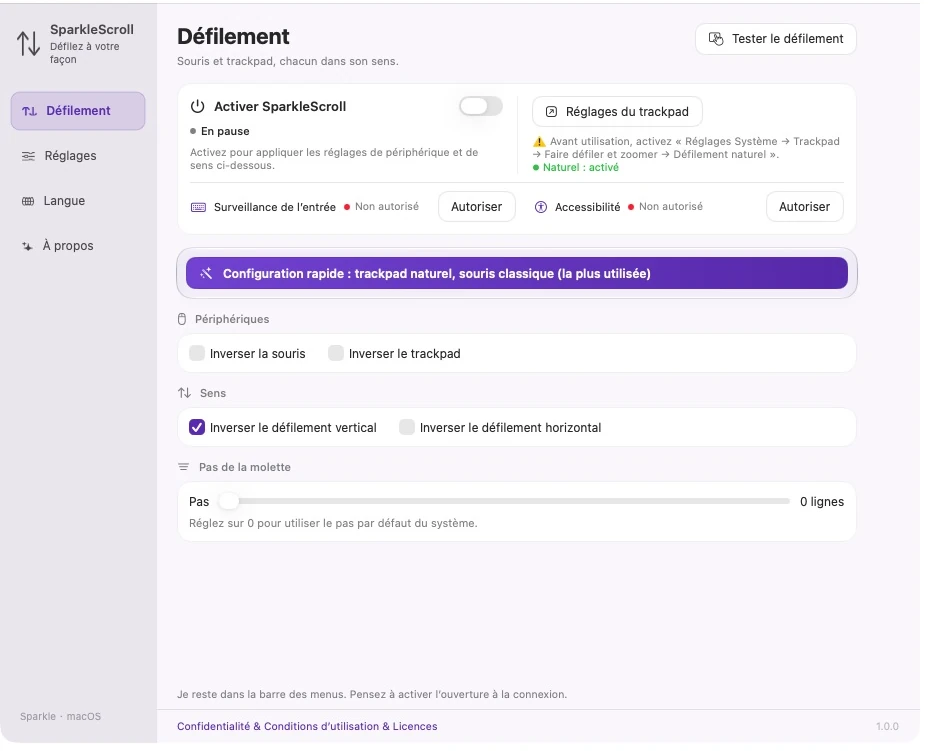Open Confidentialité & Conditions d'utilisation link
The image size is (928, 751).
click(x=307, y=726)
